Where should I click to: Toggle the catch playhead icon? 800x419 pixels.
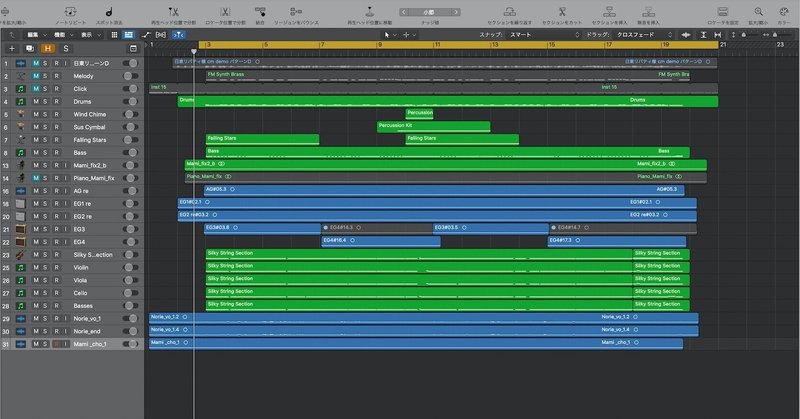pyautogui.click(x=179, y=35)
